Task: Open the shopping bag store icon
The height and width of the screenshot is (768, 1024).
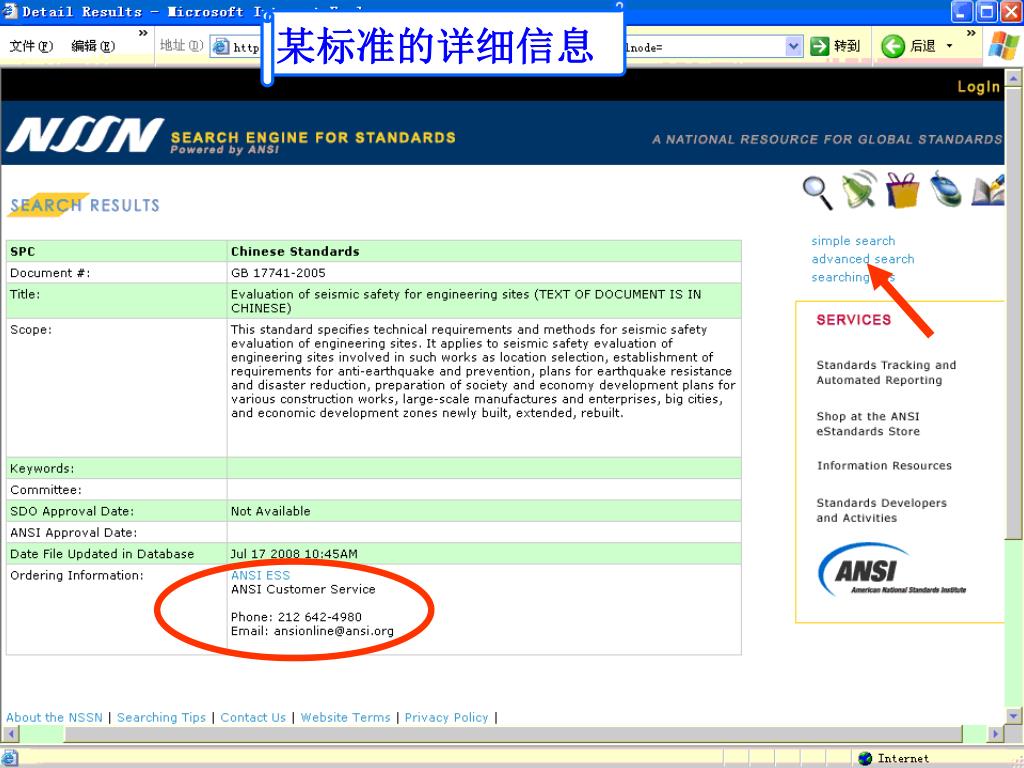Action: point(902,190)
